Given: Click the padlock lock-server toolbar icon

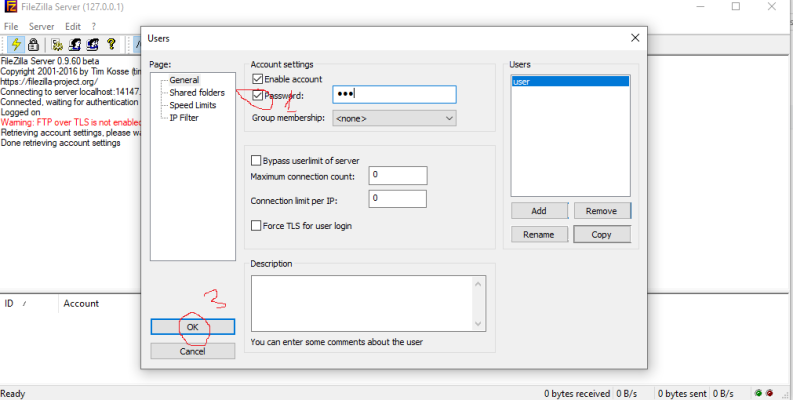Looking at the screenshot, I should (x=33, y=45).
